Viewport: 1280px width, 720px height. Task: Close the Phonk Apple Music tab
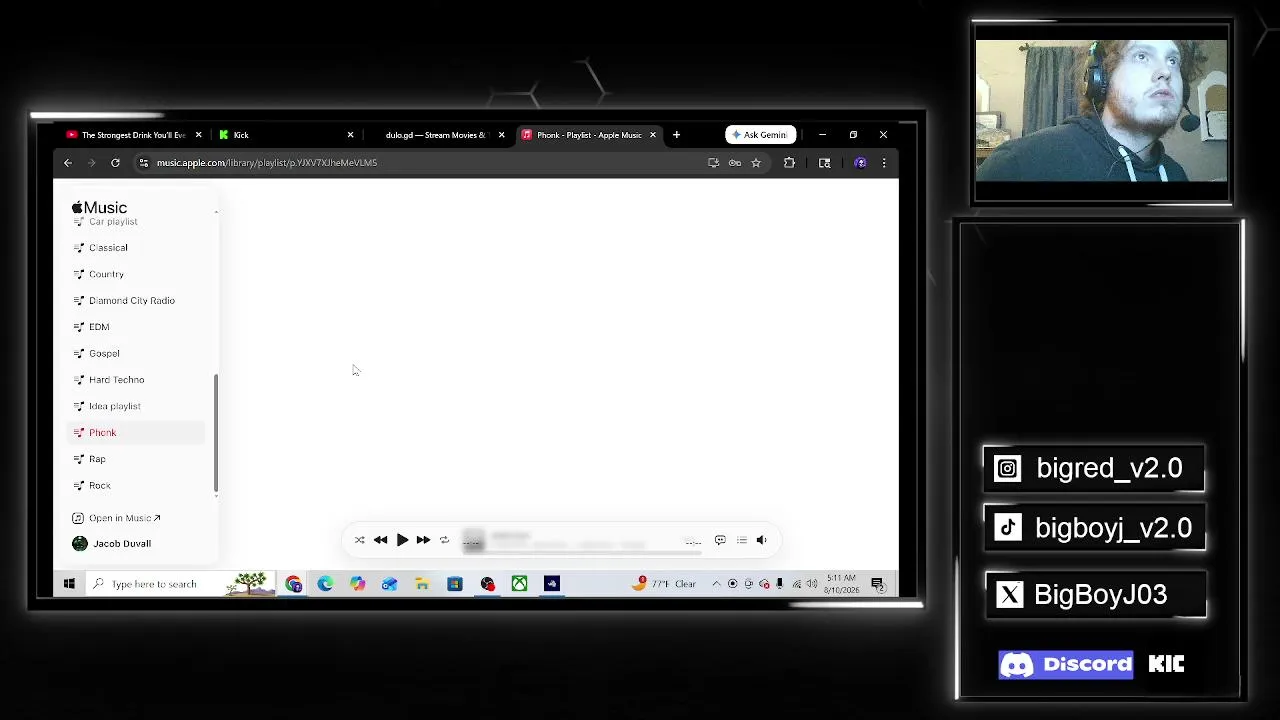tap(653, 135)
